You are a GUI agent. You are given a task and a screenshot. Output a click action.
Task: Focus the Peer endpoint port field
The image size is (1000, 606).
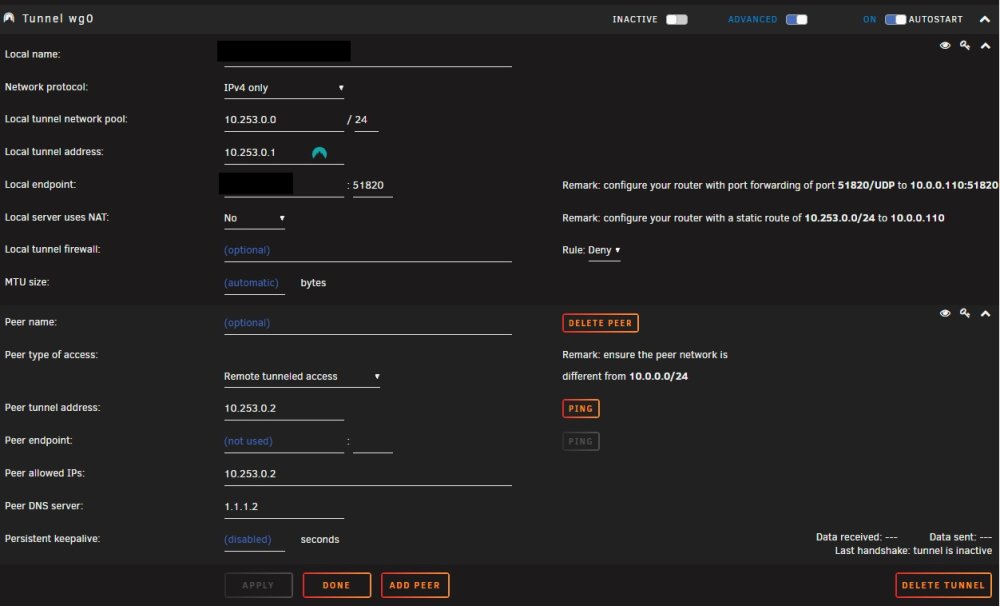[372, 441]
